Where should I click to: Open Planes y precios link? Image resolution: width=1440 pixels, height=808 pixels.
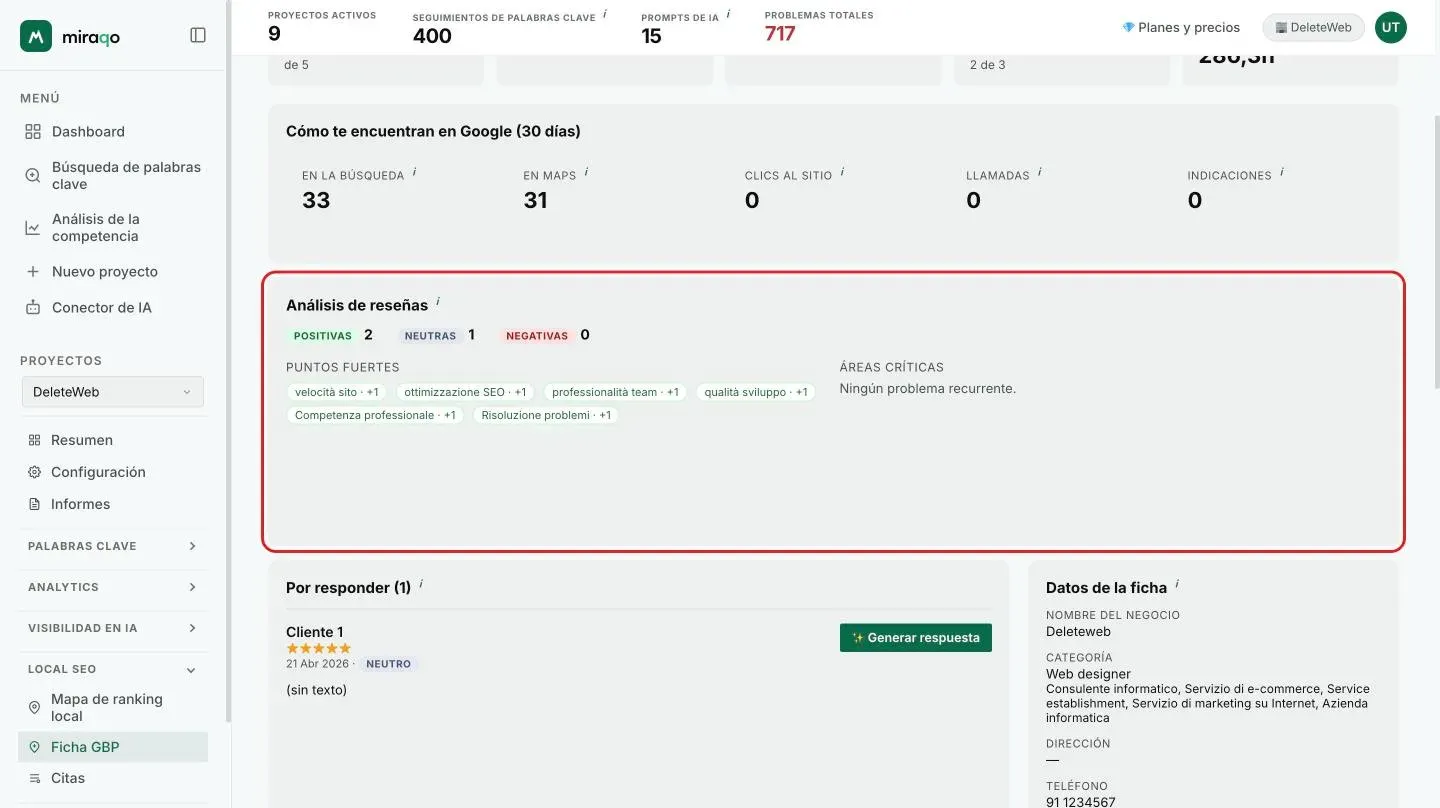pyautogui.click(x=1181, y=28)
